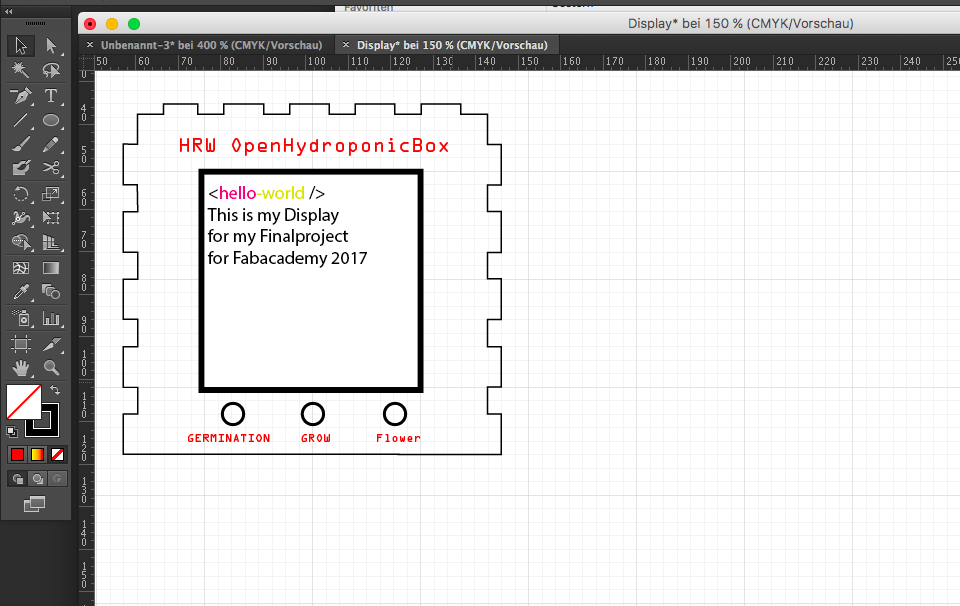
Task: Pick the Magic Wand tool
Action: click(20, 70)
